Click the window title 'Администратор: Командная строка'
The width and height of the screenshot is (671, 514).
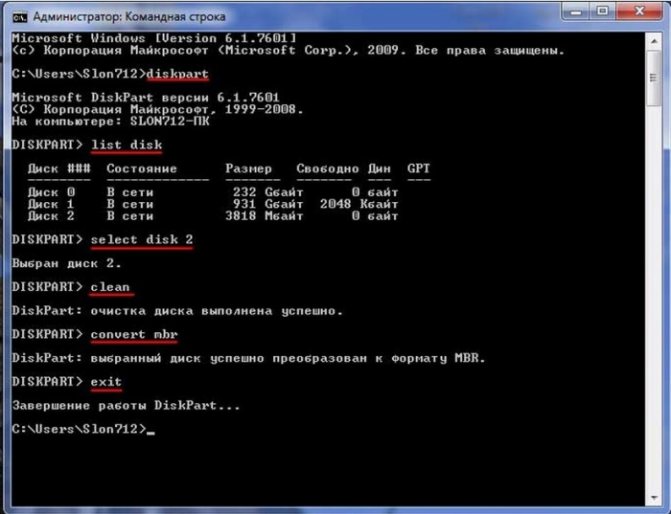129,17
